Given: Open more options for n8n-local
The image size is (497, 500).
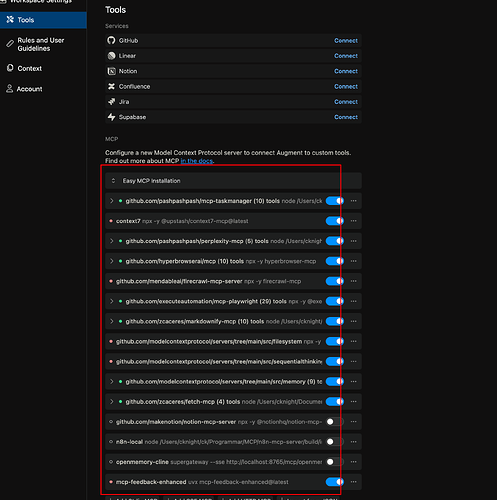Looking at the screenshot, I should coord(354,442).
